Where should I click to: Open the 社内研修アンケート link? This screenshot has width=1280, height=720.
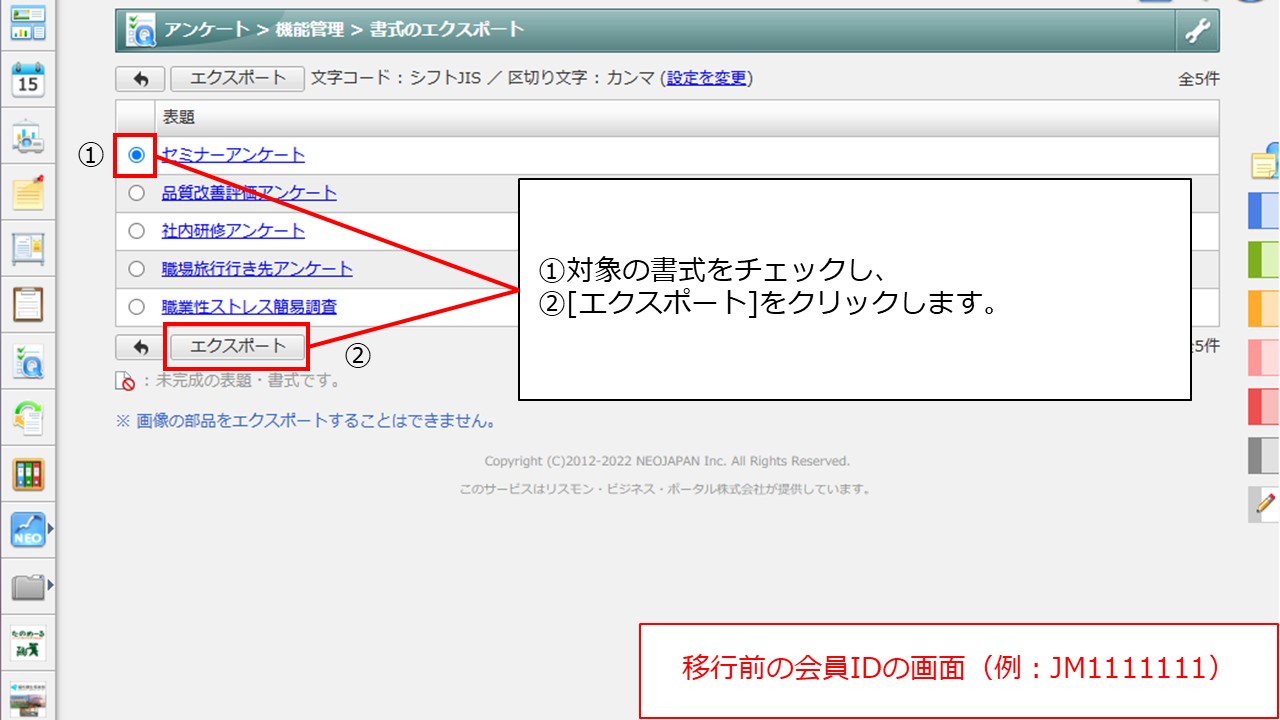pos(233,231)
